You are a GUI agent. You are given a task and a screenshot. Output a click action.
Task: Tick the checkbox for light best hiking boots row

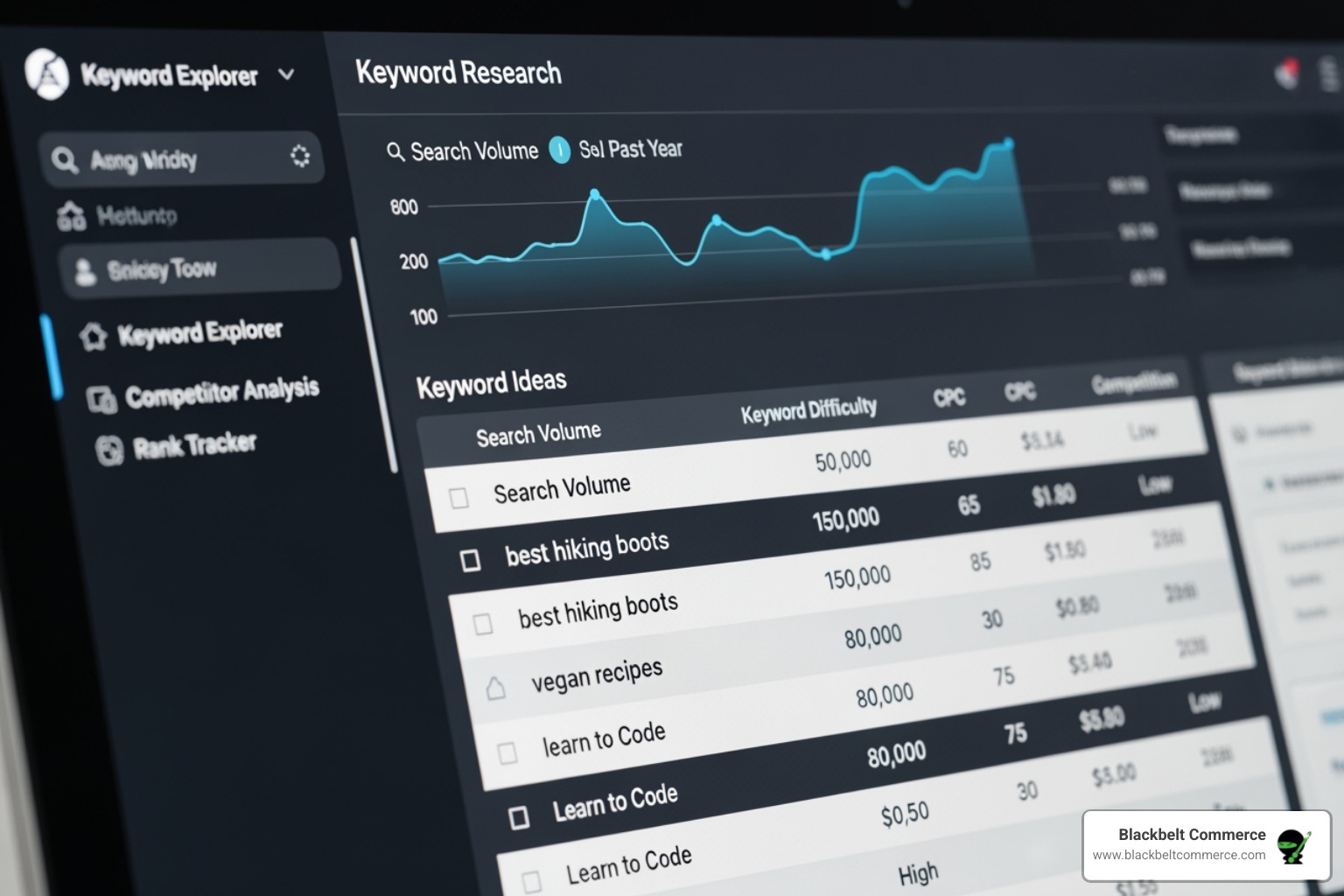pos(482,624)
